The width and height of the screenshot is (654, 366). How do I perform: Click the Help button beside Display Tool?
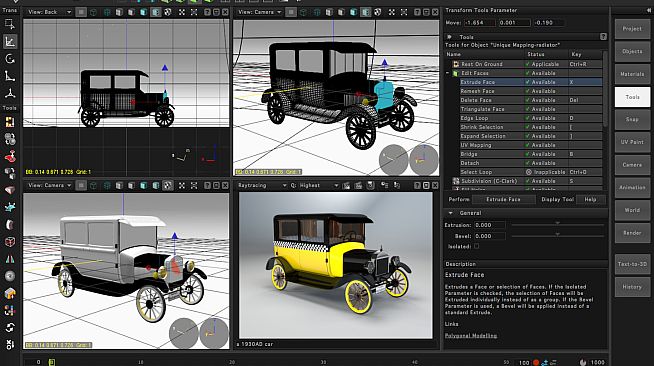click(590, 199)
